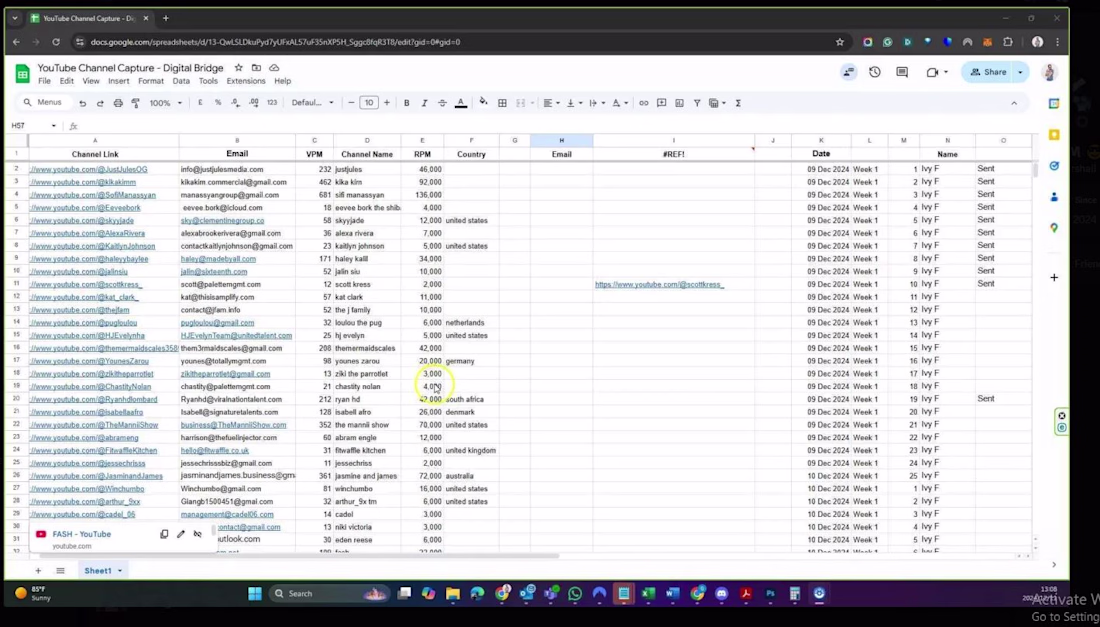
Task: Open the zoom 100% dropdown
Action: tap(166, 102)
